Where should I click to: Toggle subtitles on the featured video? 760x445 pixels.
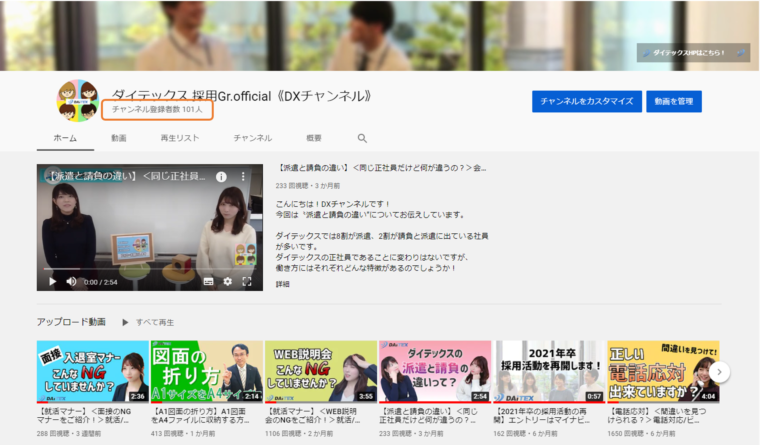coord(208,282)
